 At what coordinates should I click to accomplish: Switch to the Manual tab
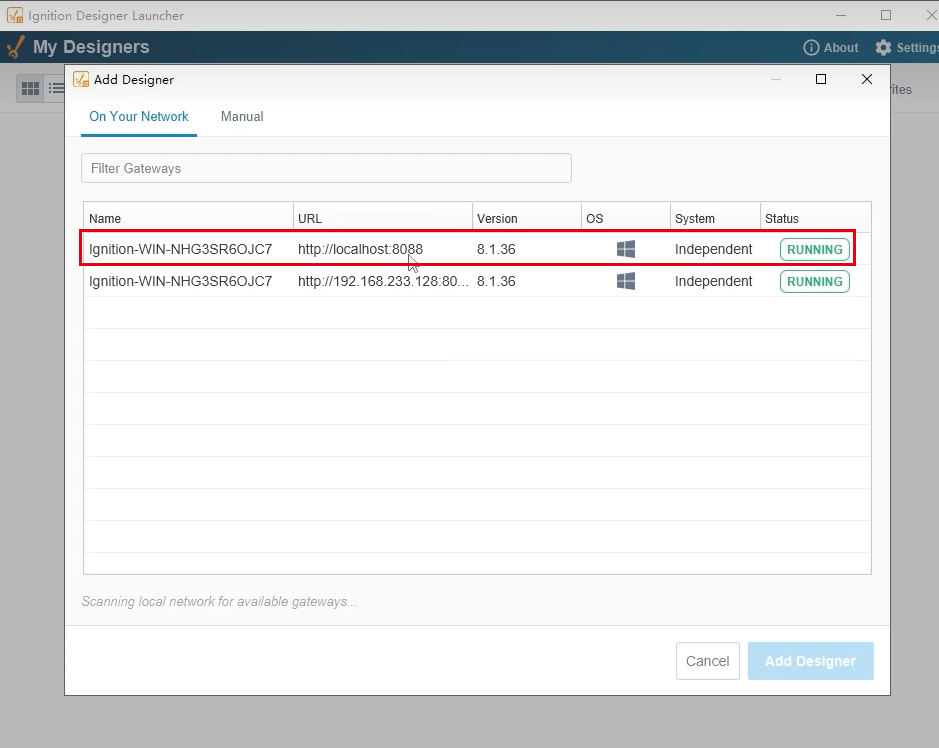[242, 116]
